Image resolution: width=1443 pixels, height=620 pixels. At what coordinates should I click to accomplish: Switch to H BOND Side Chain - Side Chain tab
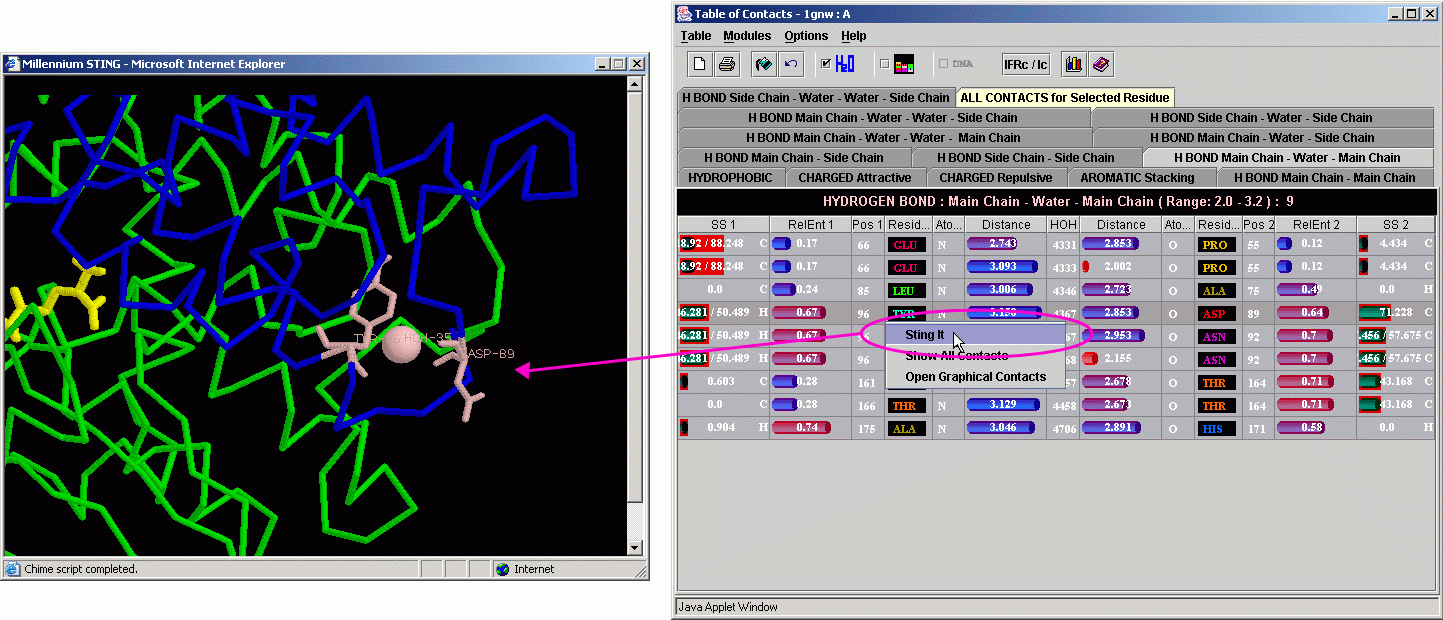[x=1026, y=158]
